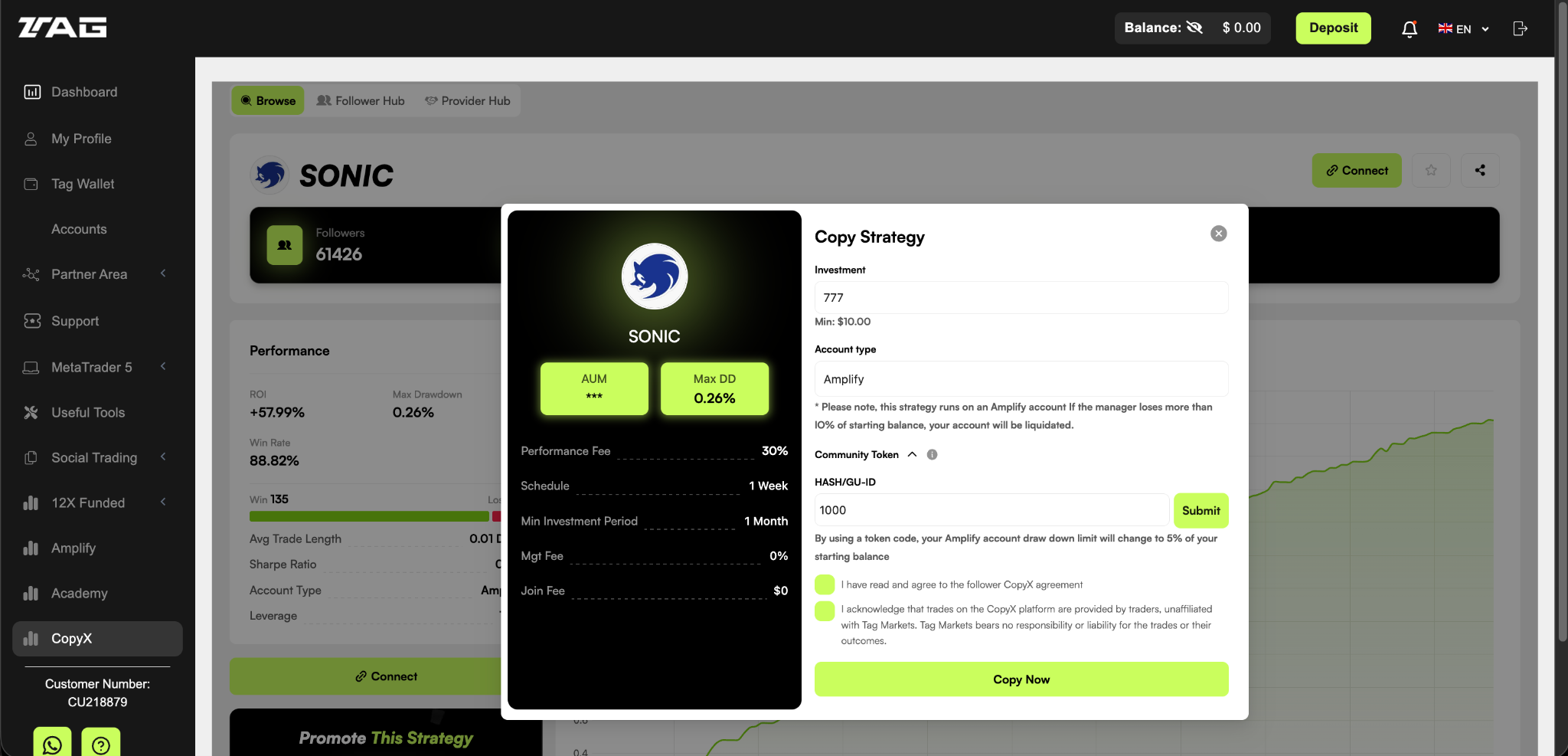Open the Provider Hub tab
Screen dimensions: 1568x756
coord(467,100)
